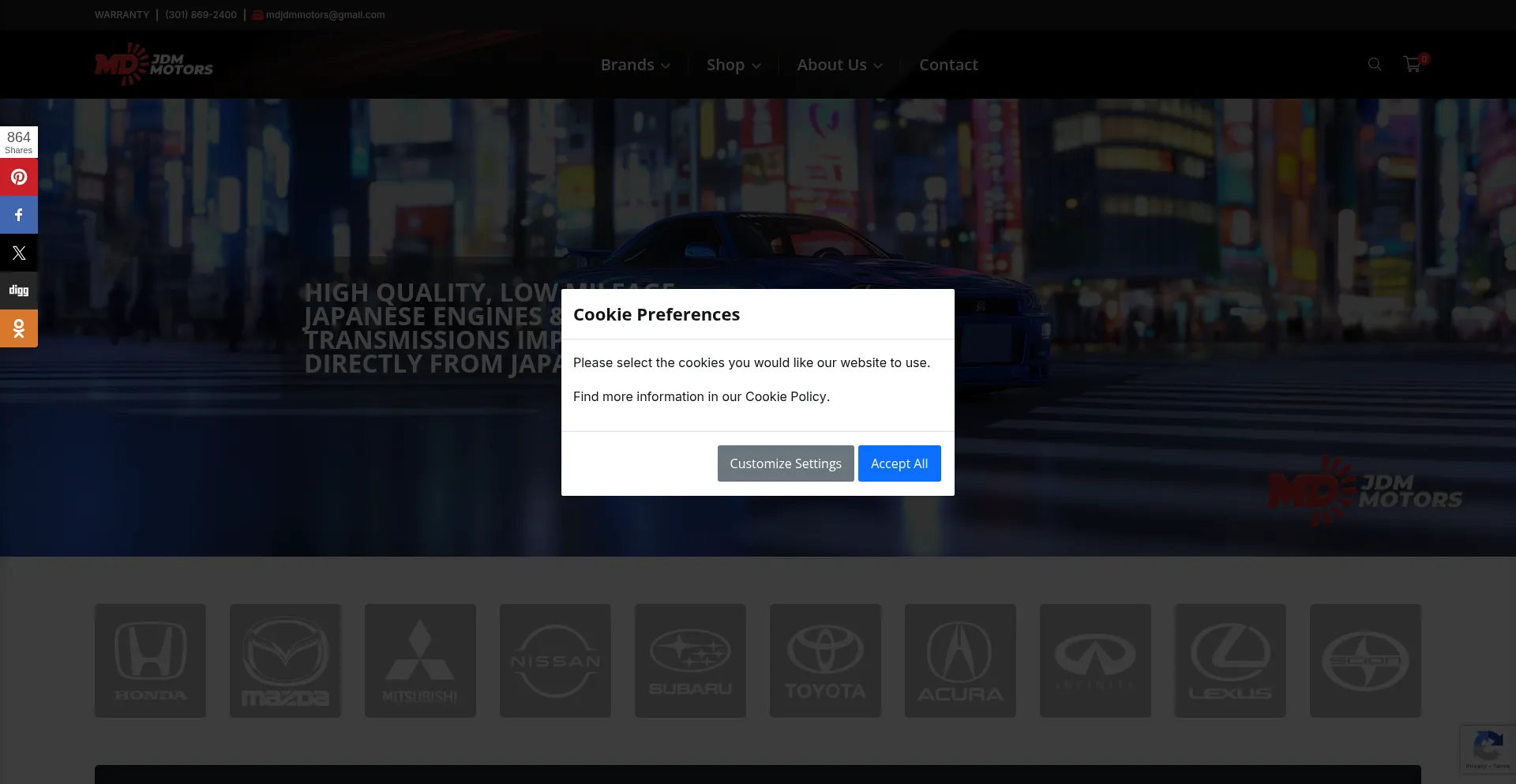Open the Contact page
Screen dimensions: 1516x784
(948, 65)
